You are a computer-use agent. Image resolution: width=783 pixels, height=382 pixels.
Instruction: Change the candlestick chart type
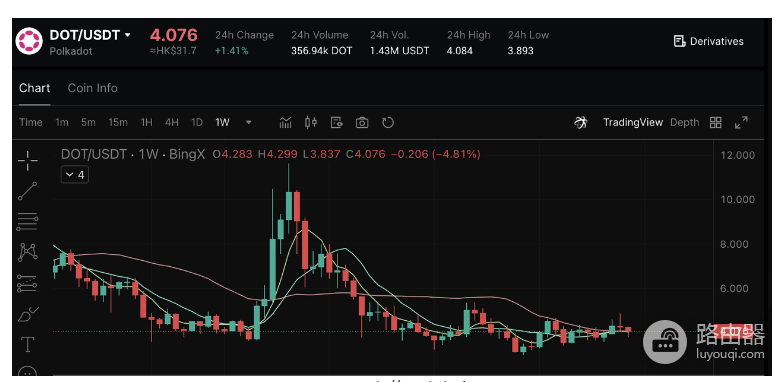(x=311, y=122)
